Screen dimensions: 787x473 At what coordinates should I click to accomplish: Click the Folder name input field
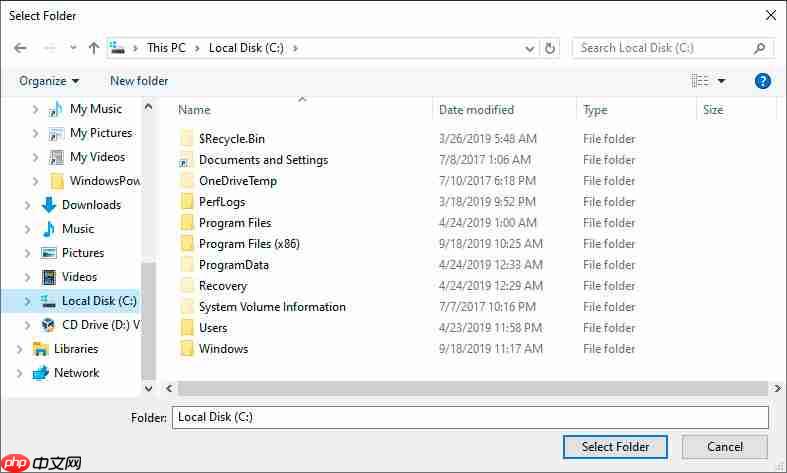pyautogui.click(x=470, y=418)
